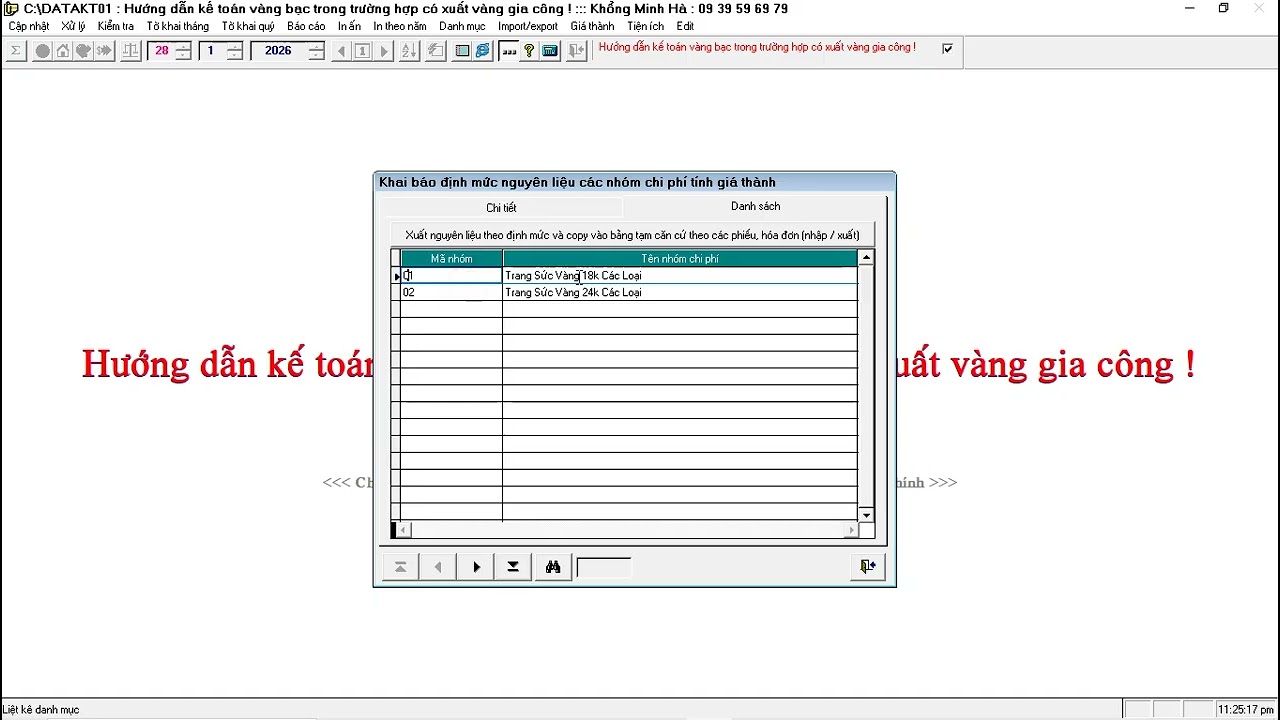Screen dimensions: 1280x720
Task: Click the search input box beside binoculars
Action: (x=604, y=568)
